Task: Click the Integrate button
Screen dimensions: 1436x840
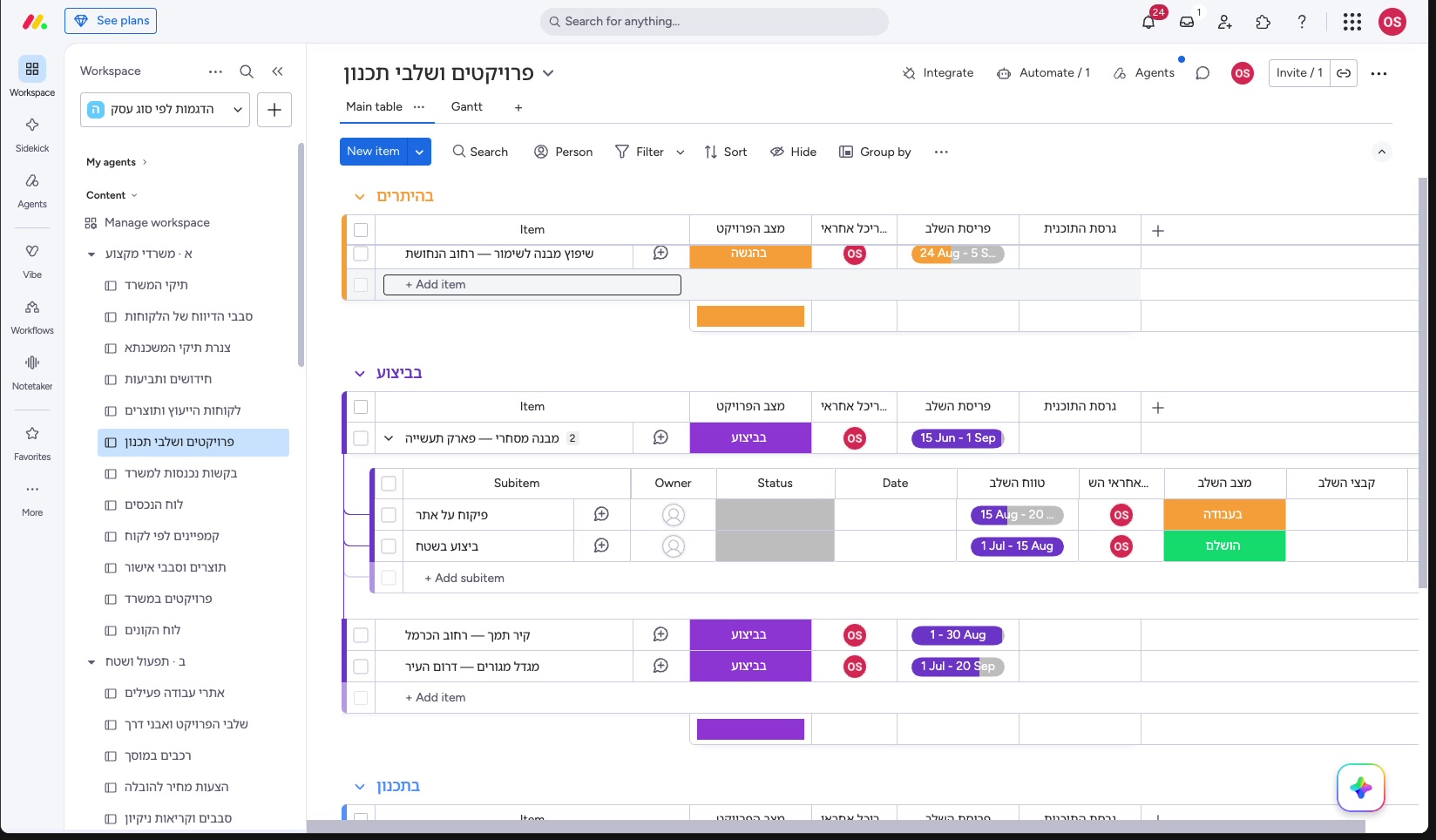Action: click(x=938, y=73)
